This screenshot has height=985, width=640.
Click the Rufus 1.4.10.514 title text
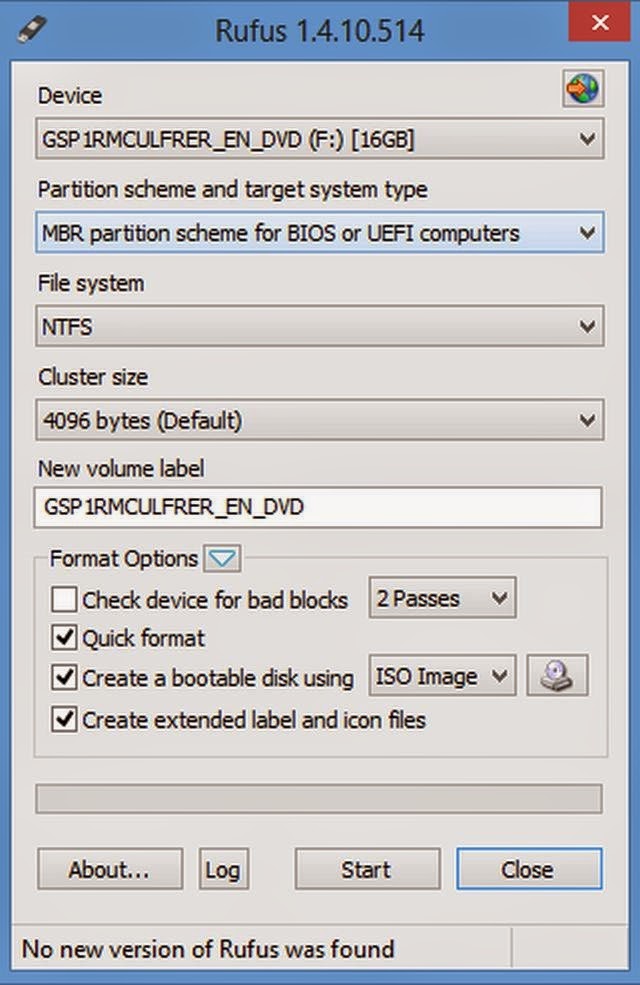tap(320, 31)
